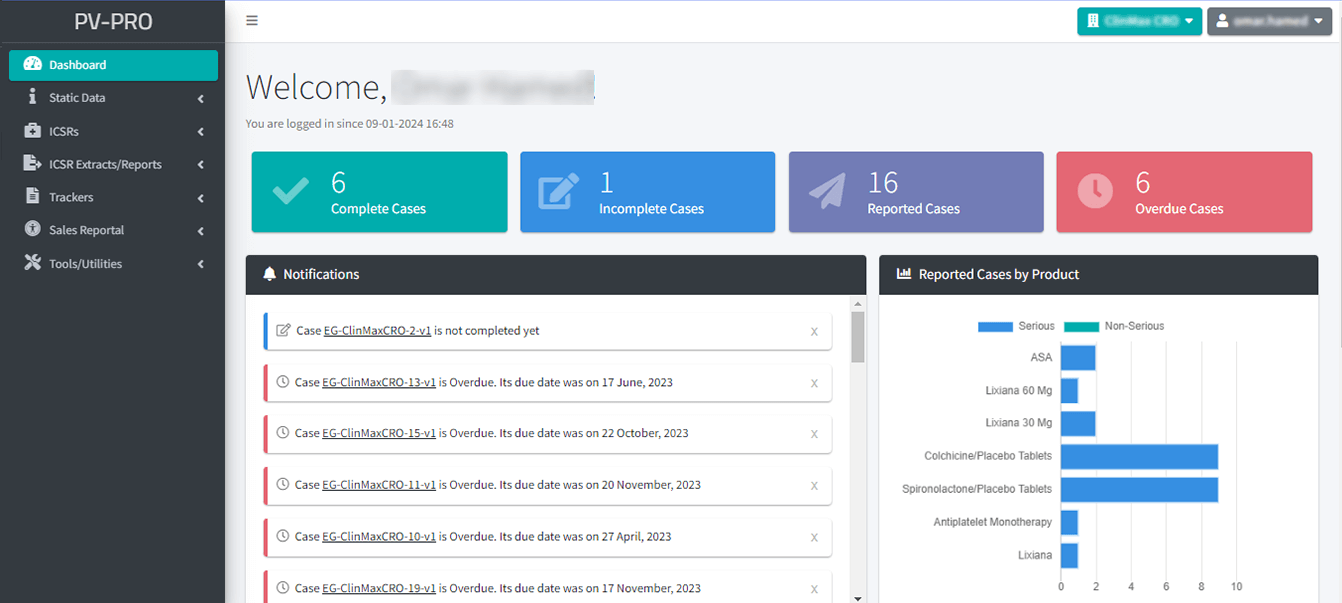Viewport: 1342px width, 603px height.
Task: Click the hamburger menu icon to collapse sidebar
Action: click(x=252, y=21)
